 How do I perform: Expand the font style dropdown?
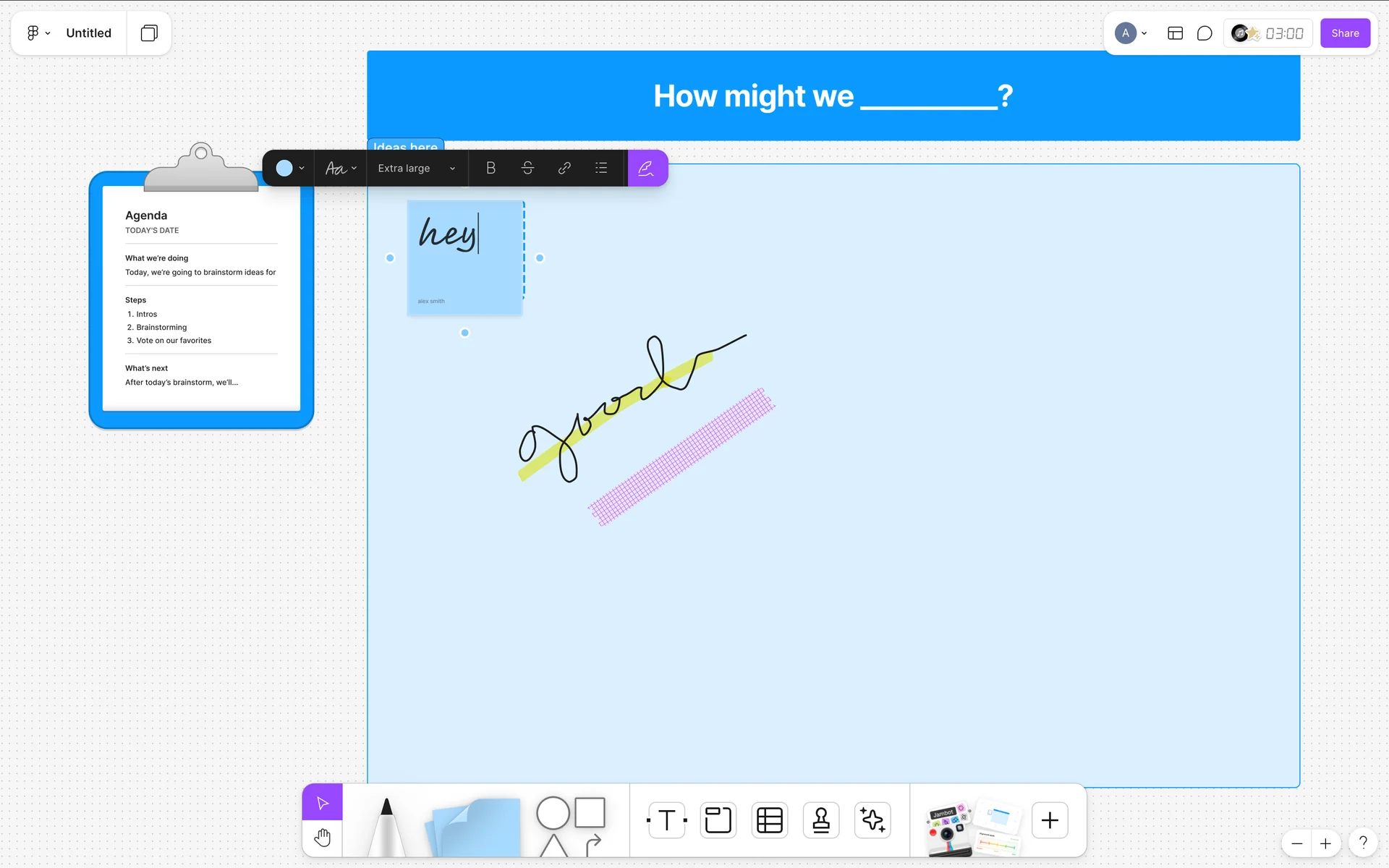coord(341,168)
